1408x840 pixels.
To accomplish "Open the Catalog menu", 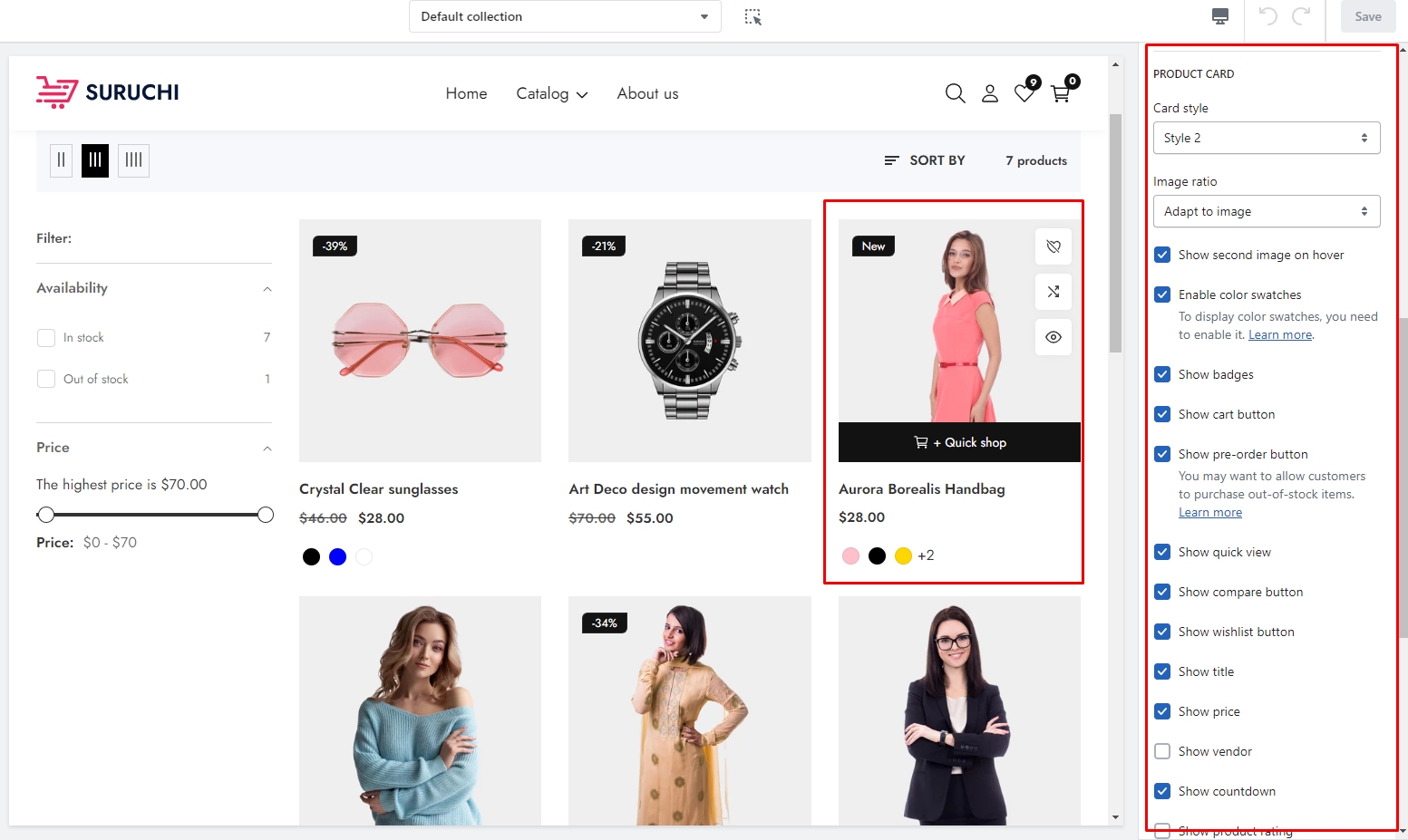I will point(551,93).
